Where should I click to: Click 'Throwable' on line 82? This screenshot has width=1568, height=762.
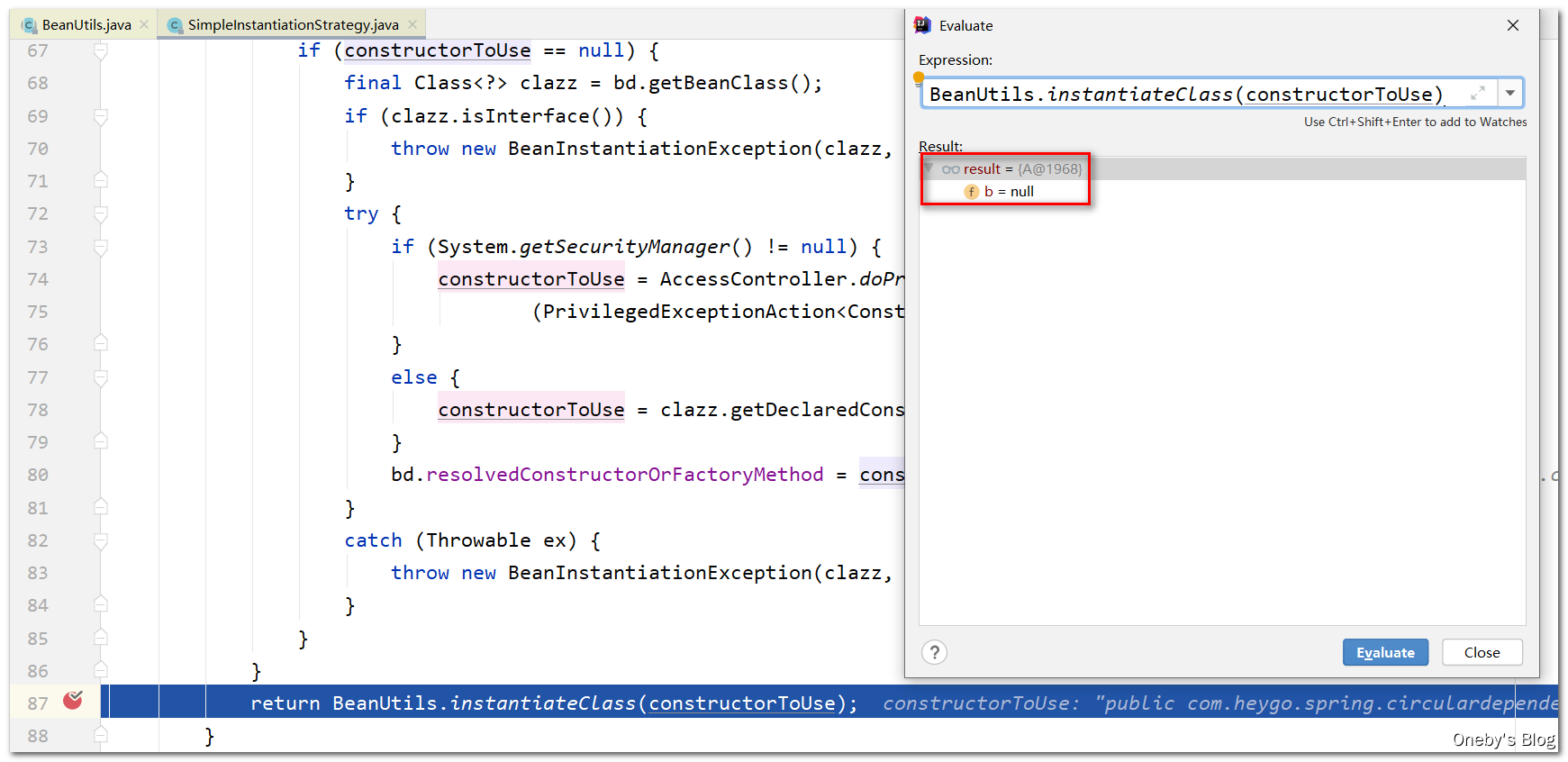[478, 540]
